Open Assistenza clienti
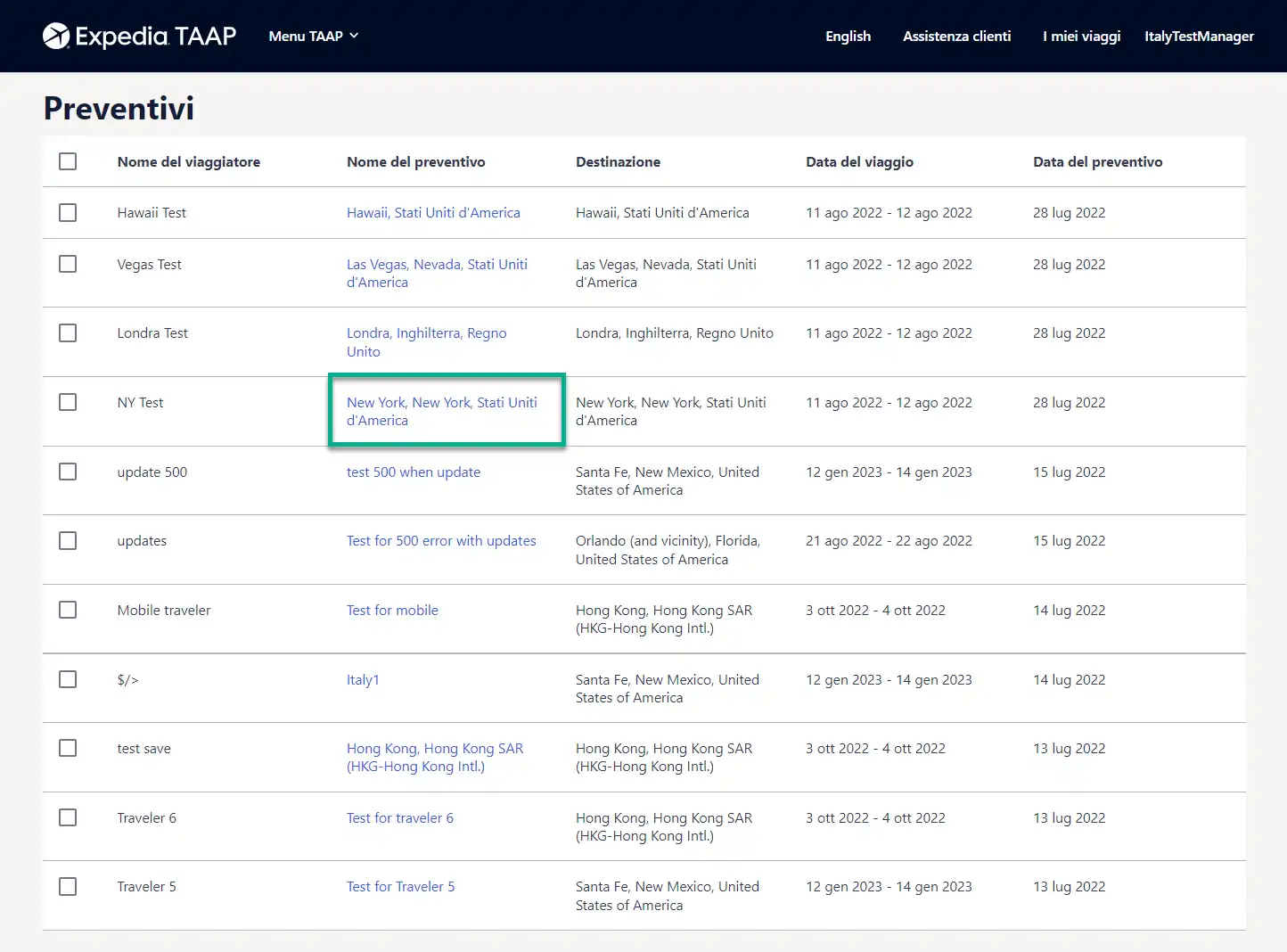The width and height of the screenshot is (1287, 952). tap(956, 36)
